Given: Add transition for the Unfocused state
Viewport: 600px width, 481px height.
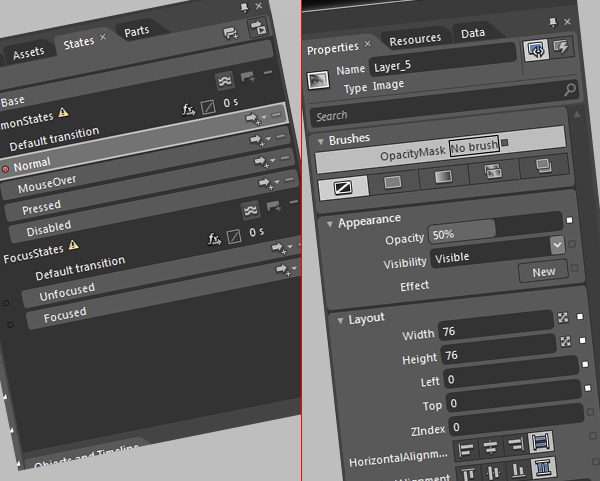Looking at the screenshot, I should pos(279,248).
